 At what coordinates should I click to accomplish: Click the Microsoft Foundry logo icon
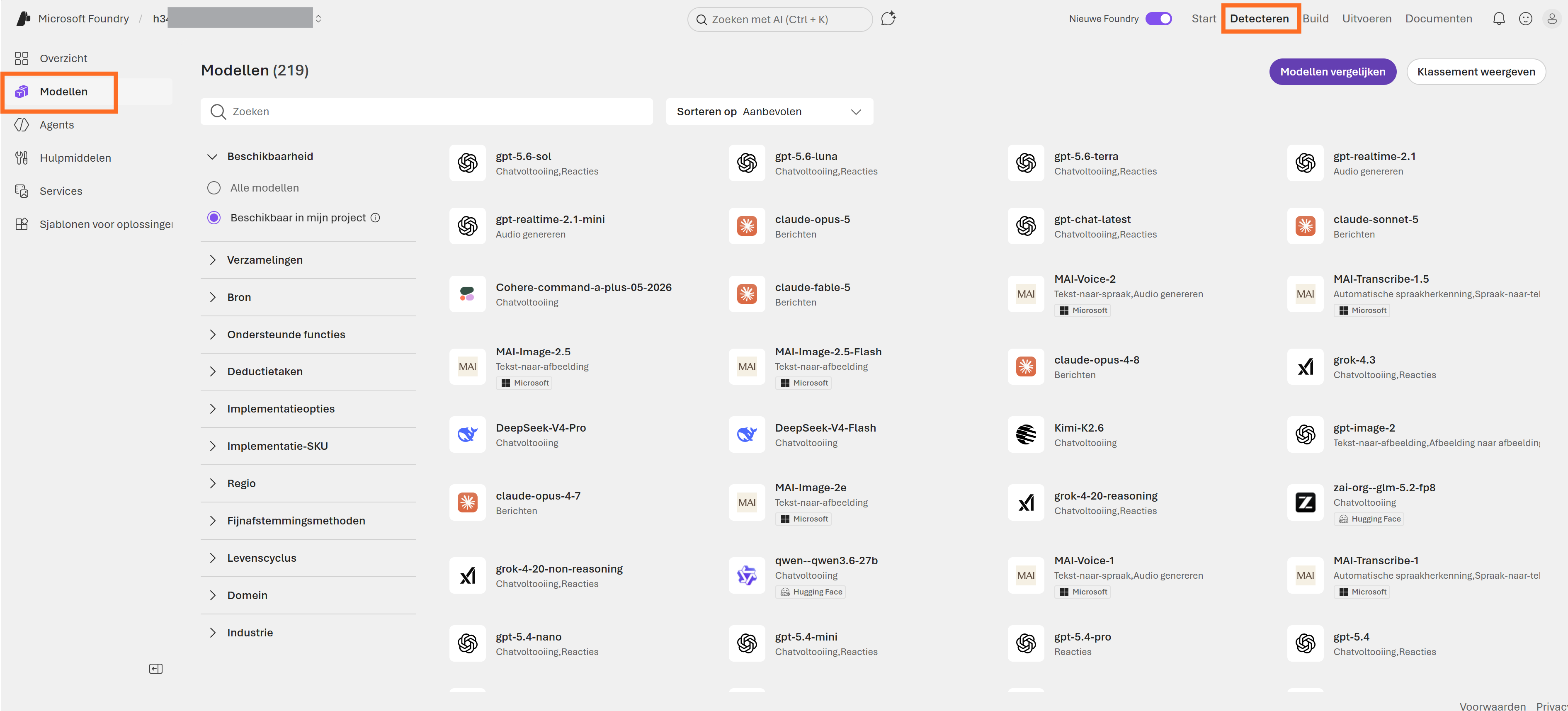[x=24, y=19]
